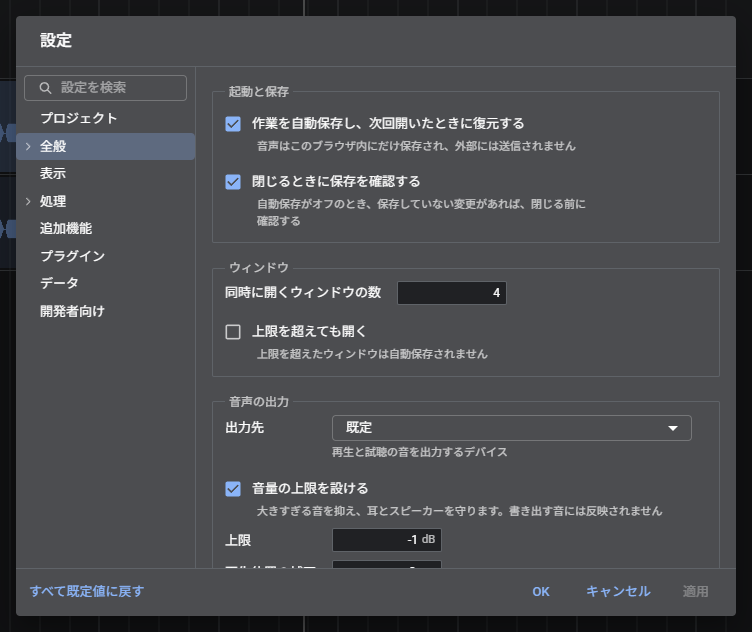Expand the 処理 category chevron
Image resolution: width=752 pixels, height=632 pixels.
[28, 201]
